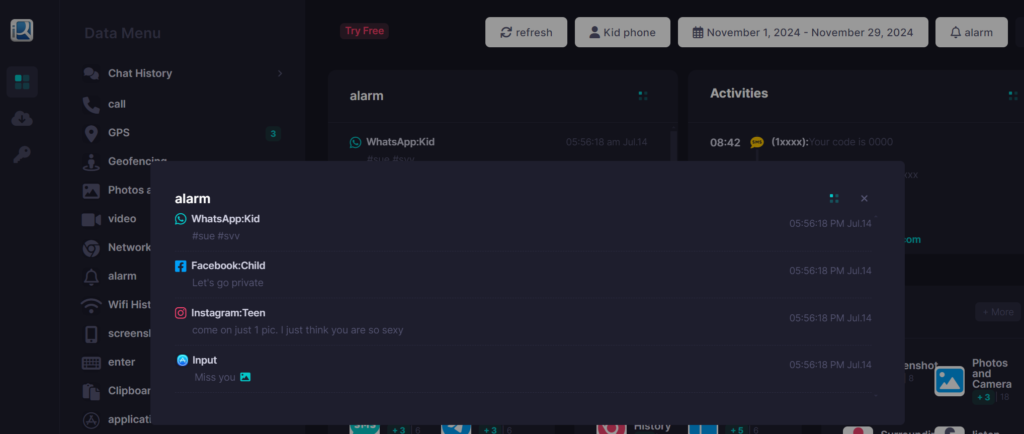Click the alarm button in top bar

[971, 32]
